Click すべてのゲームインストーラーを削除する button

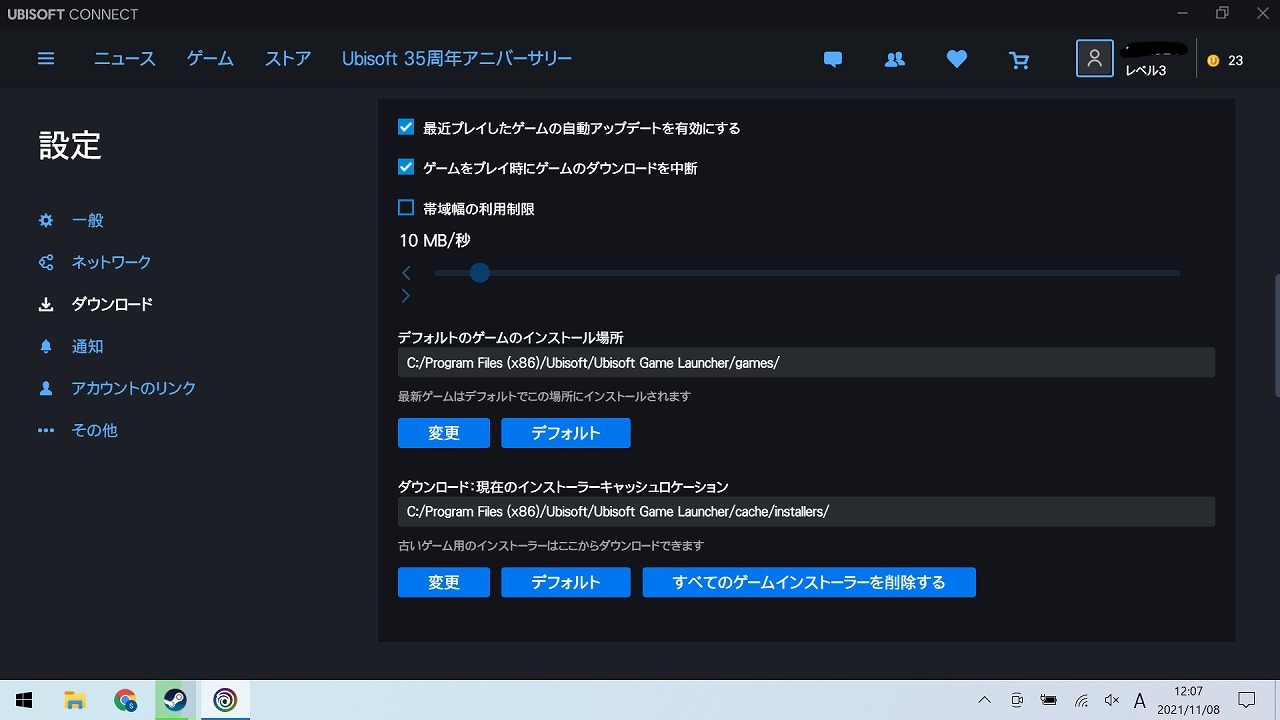tap(809, 582)
